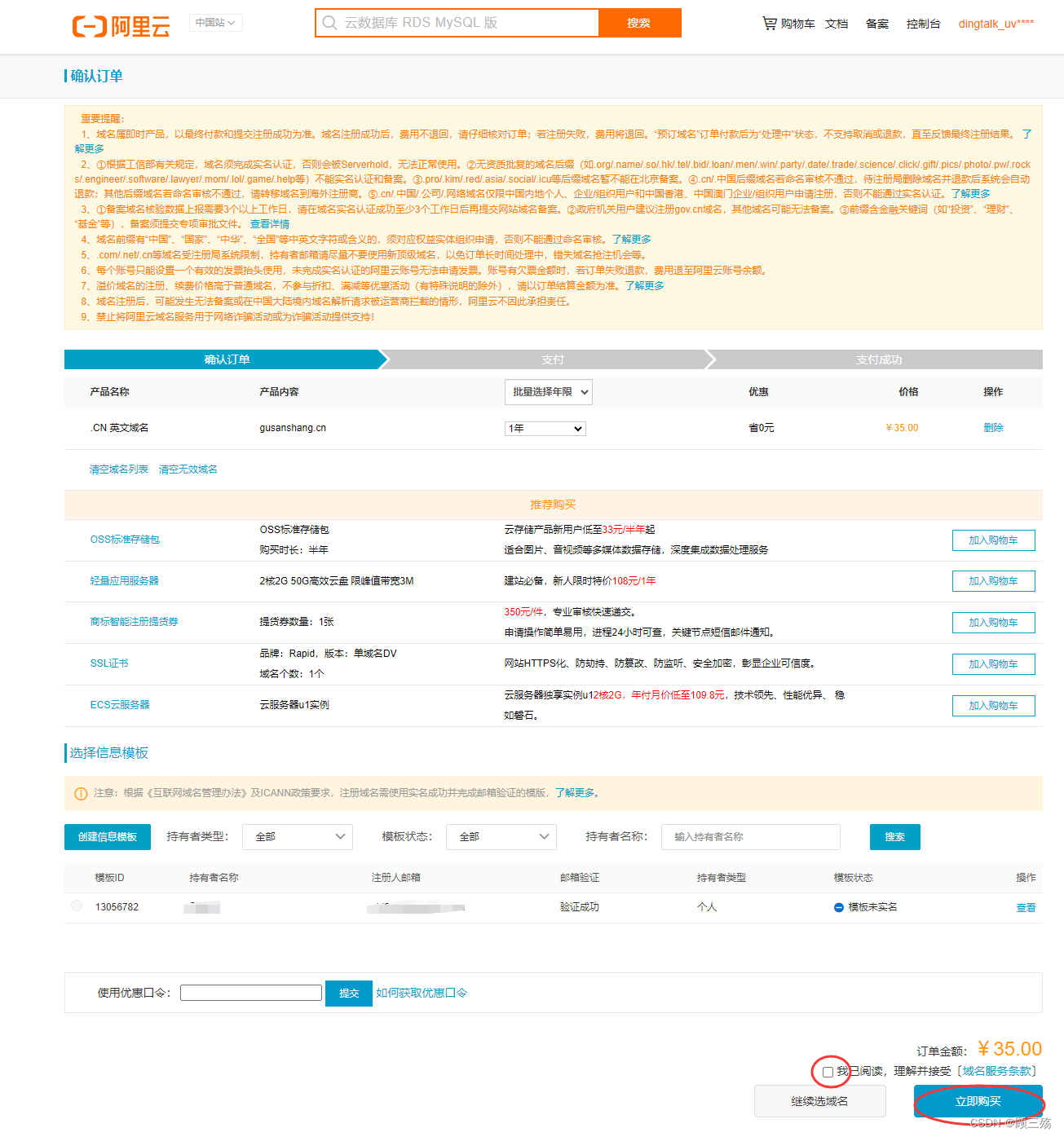
Task: Open the ECS云服务器 product link
Action: (x=120, y=705)
